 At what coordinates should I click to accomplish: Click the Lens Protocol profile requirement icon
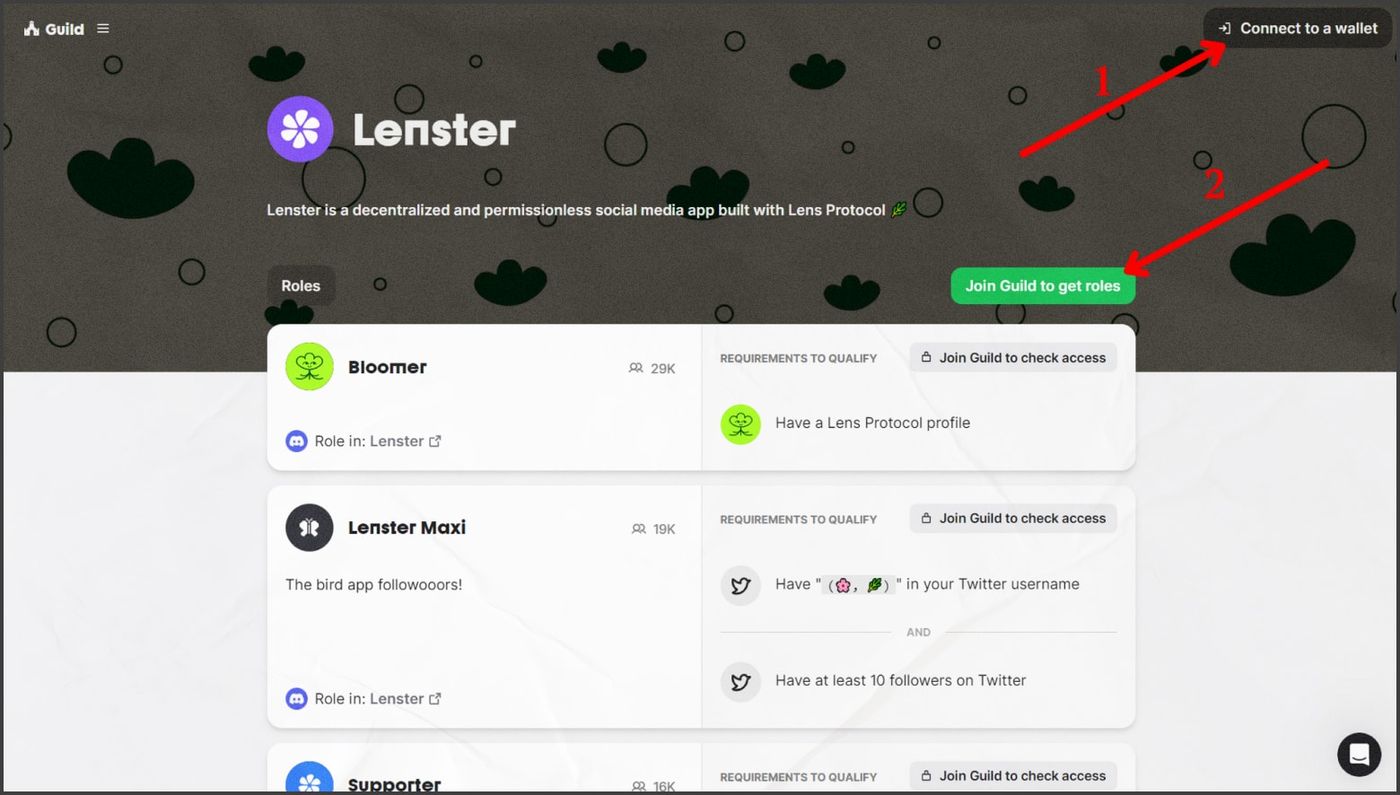[740, 424]
